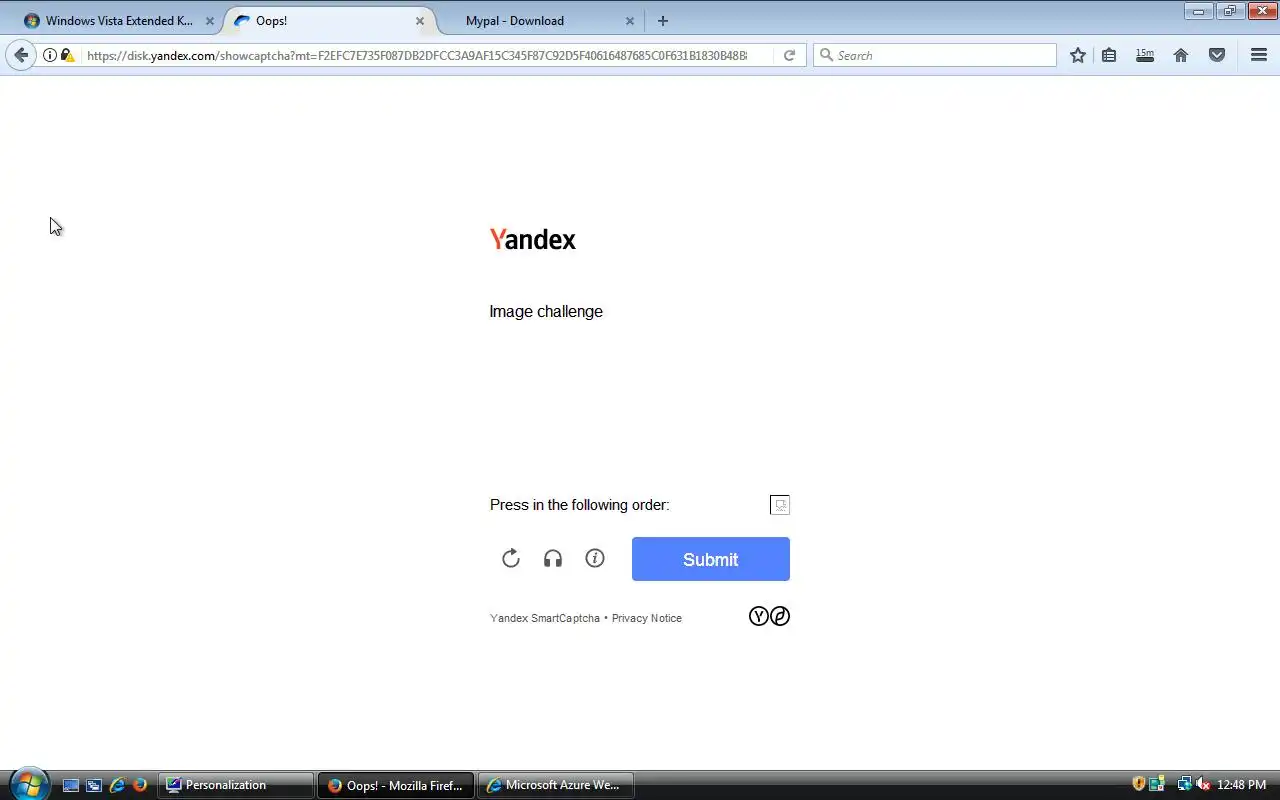This screenshot has width=1280, height=800.
Task: Bookmark this page with the star icon
Action: 1077,55
